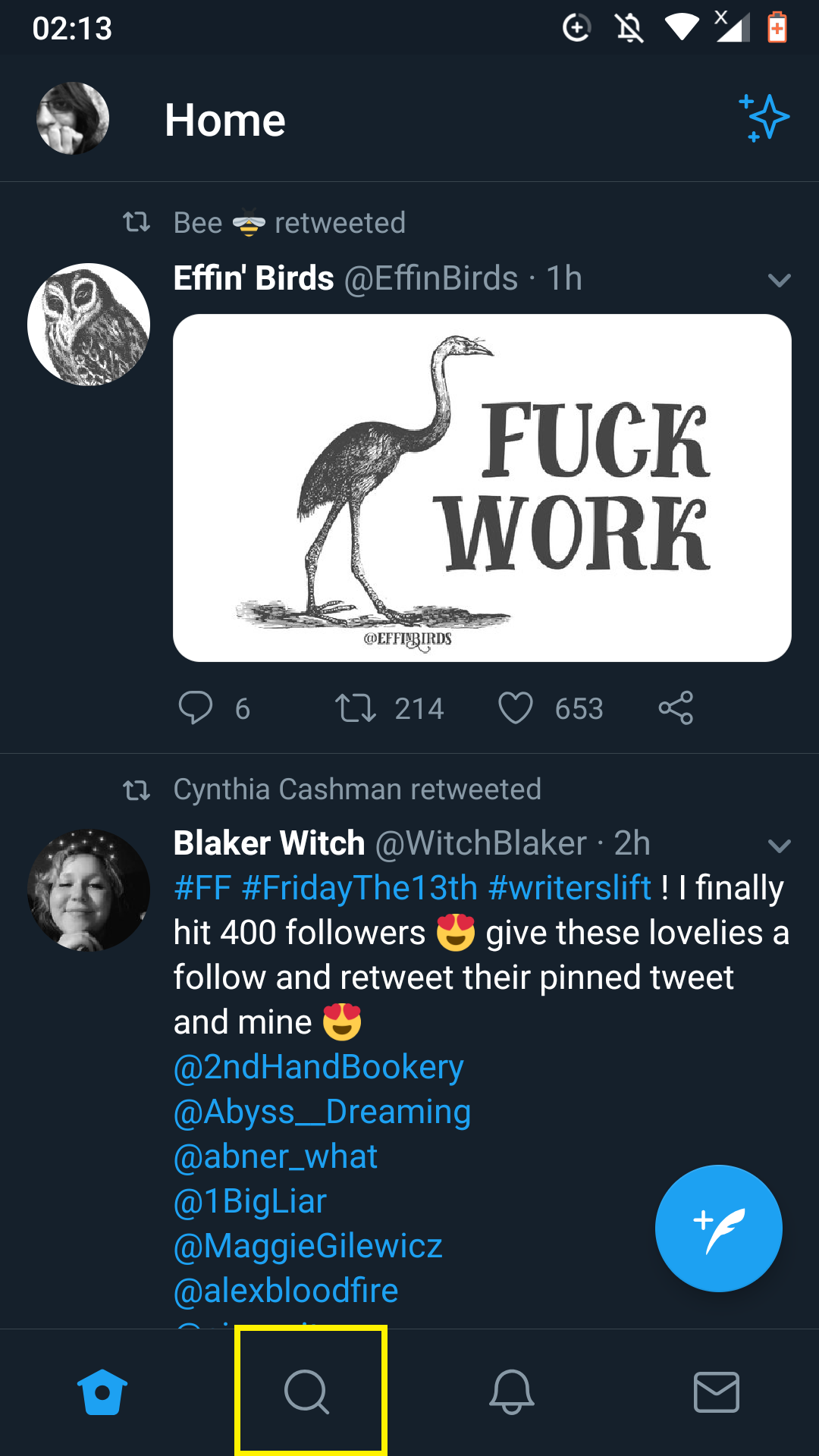Tap the sparkle icon for timeline options

[x=764, y=118]
